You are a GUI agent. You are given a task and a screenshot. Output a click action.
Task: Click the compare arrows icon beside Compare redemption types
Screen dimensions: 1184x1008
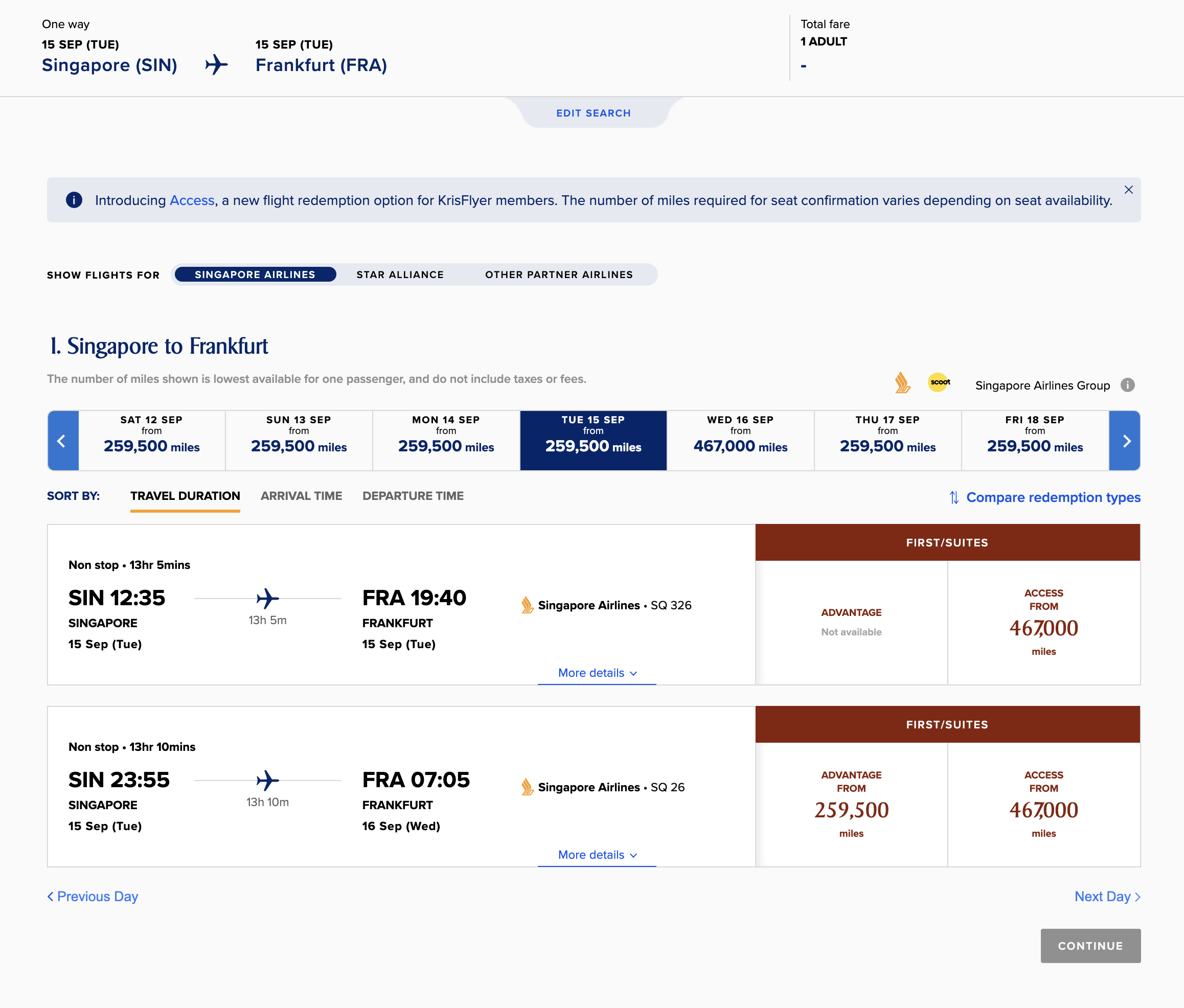pos(954,497)
